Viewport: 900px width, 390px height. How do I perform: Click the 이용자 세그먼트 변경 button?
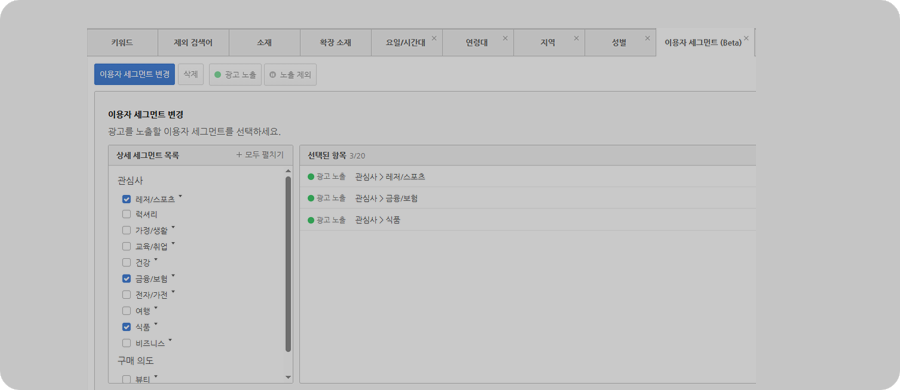pyautogui.click(x=134, y=75)
